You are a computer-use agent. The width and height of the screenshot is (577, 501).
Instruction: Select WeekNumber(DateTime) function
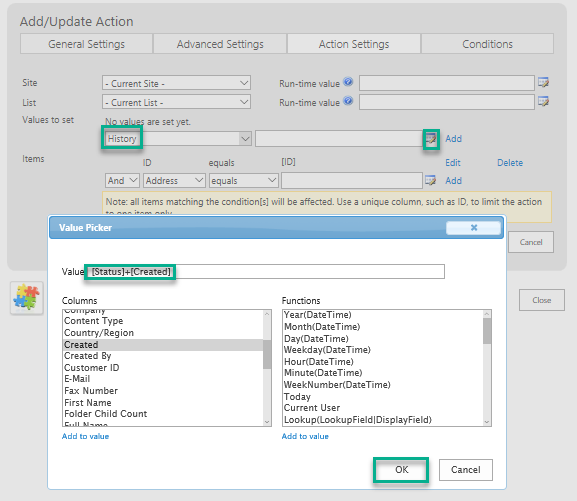point(383,385)
